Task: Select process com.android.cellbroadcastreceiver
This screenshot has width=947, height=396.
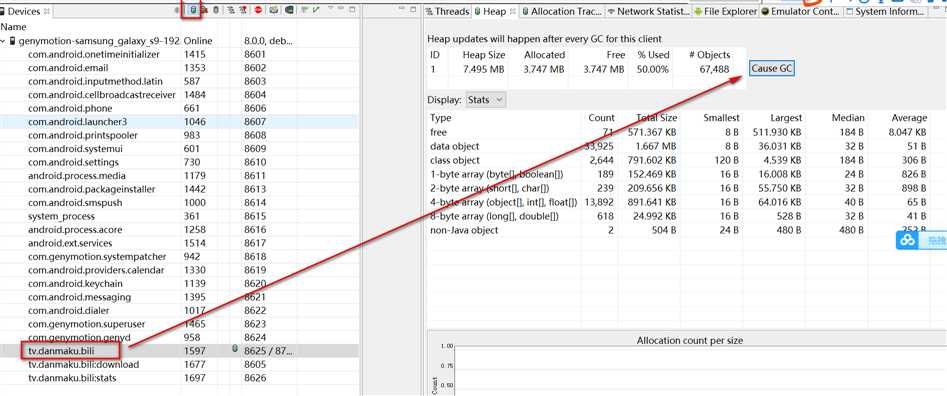Action: click(x=179, y=95)
